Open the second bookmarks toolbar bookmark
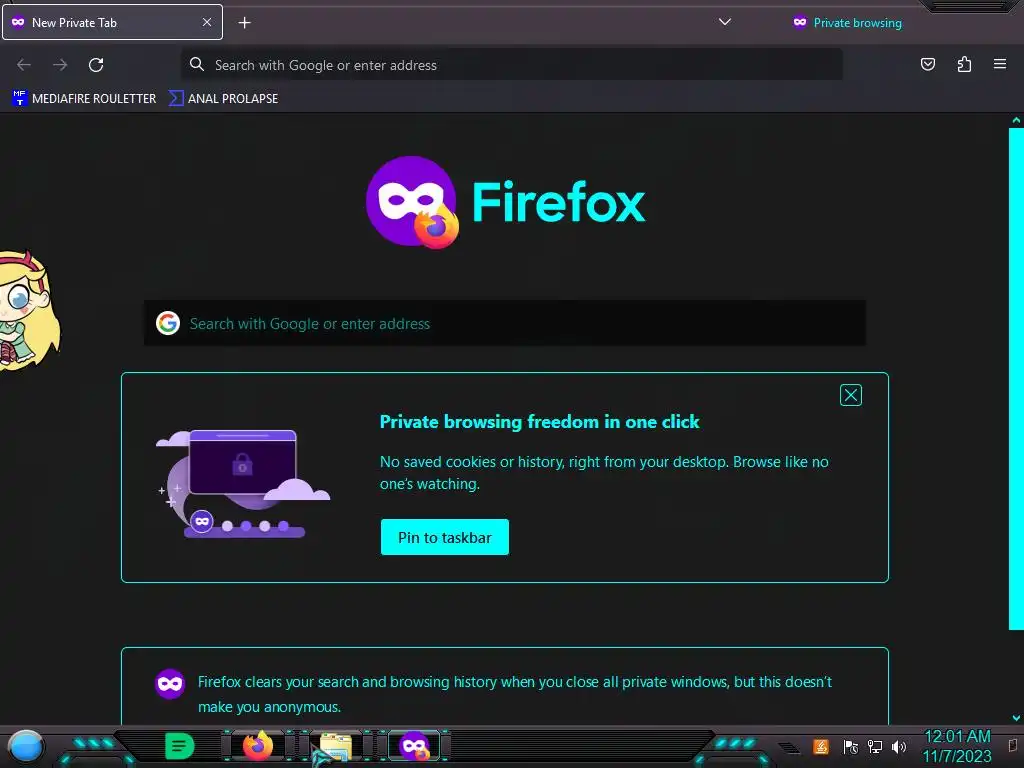This screenshot has width=1024, height=768. click(223, 99)
